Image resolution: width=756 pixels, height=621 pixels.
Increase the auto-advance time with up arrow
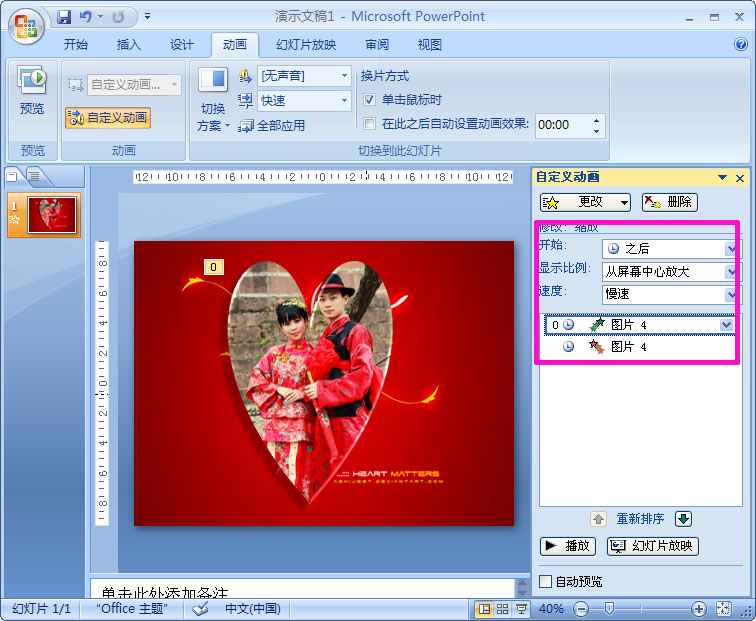(596, 121)
